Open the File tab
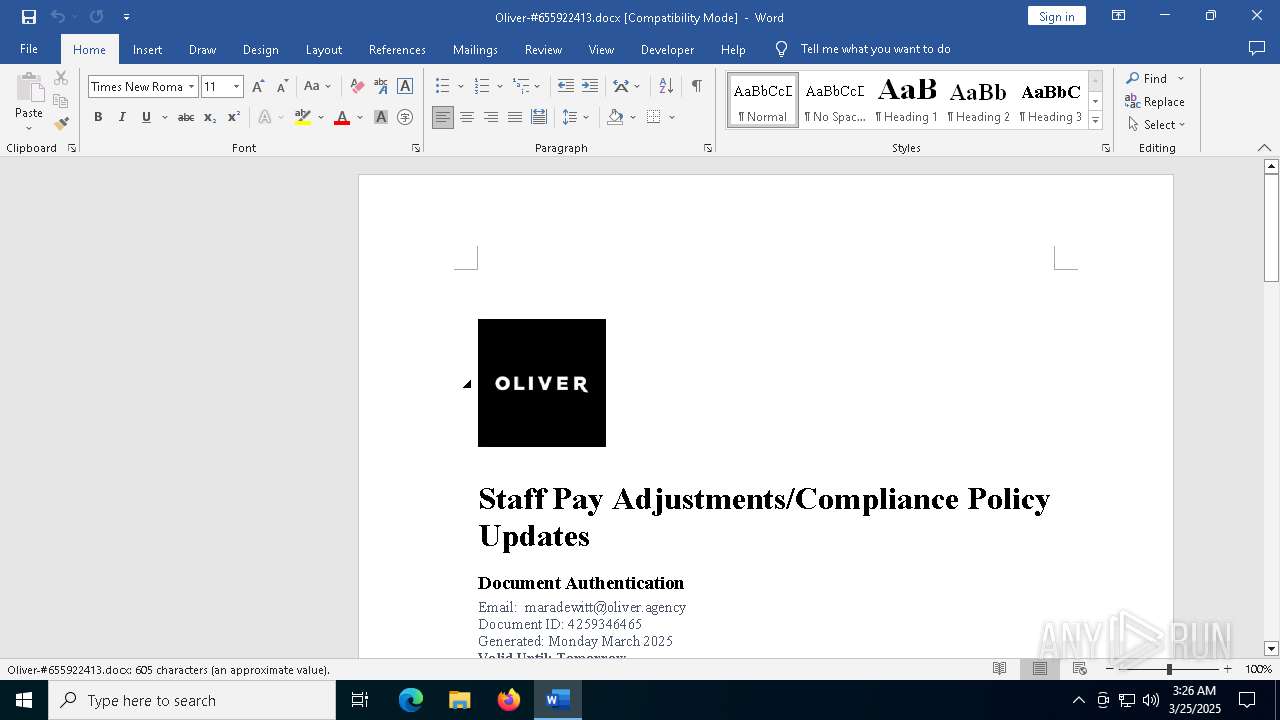The width and height of the screenshot is (1280, 720). (29, 49)
